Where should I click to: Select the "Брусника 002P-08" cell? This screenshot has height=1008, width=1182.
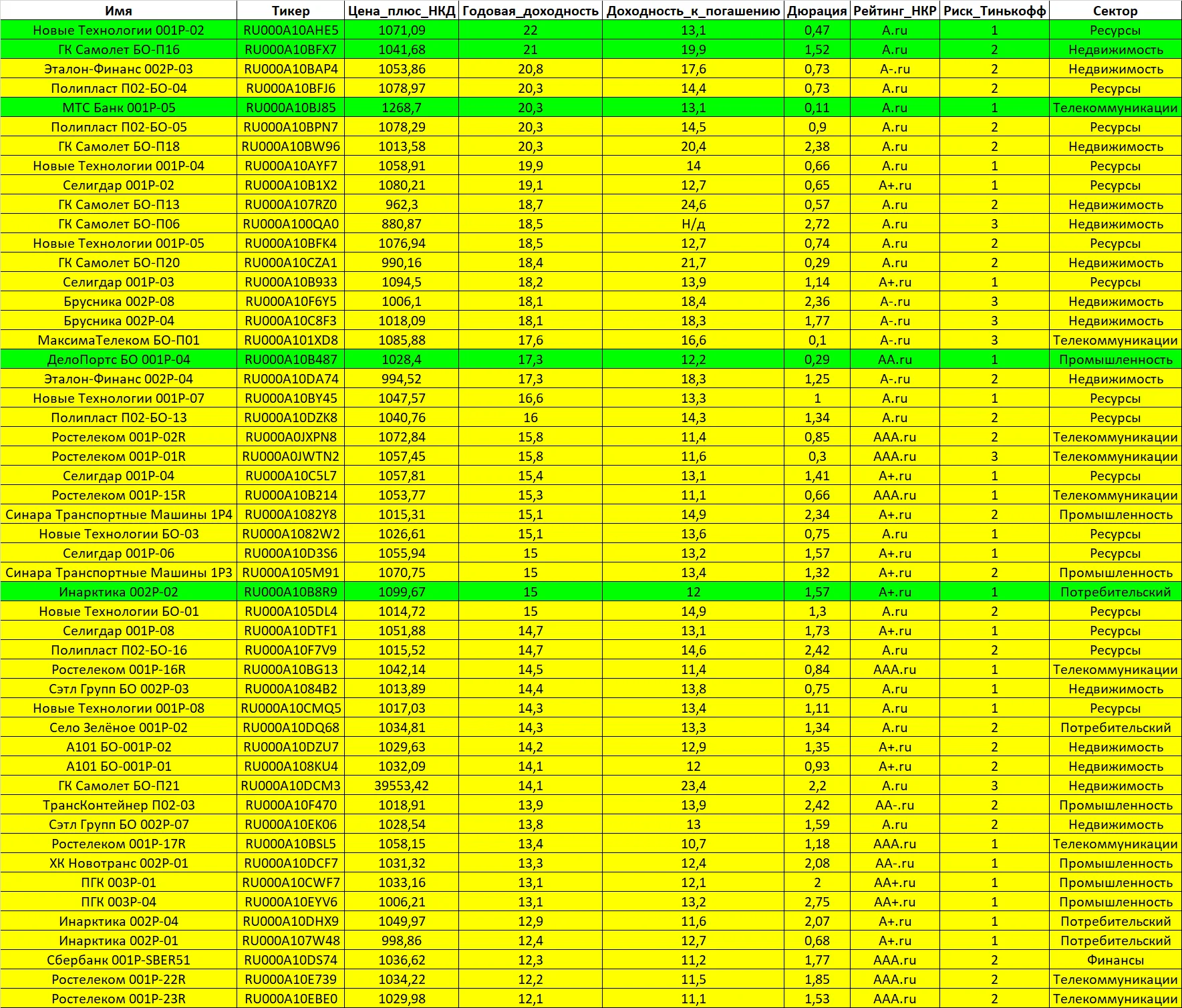[x=119, y=301]
